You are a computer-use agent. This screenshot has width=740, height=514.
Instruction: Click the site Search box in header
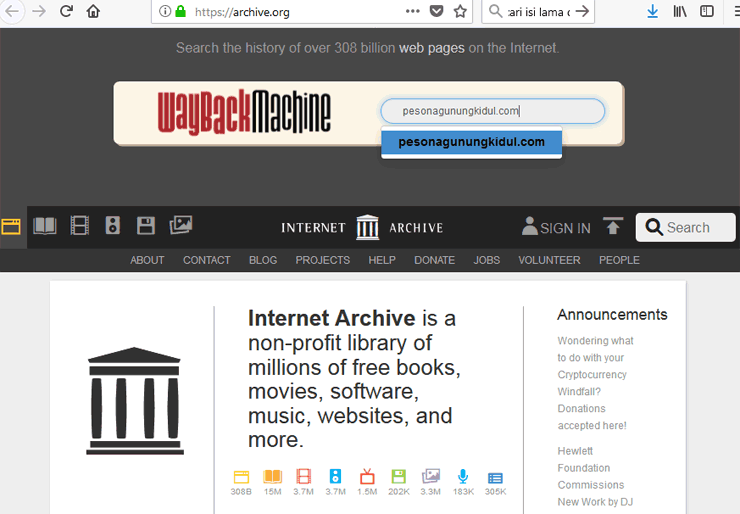point(686,228)
